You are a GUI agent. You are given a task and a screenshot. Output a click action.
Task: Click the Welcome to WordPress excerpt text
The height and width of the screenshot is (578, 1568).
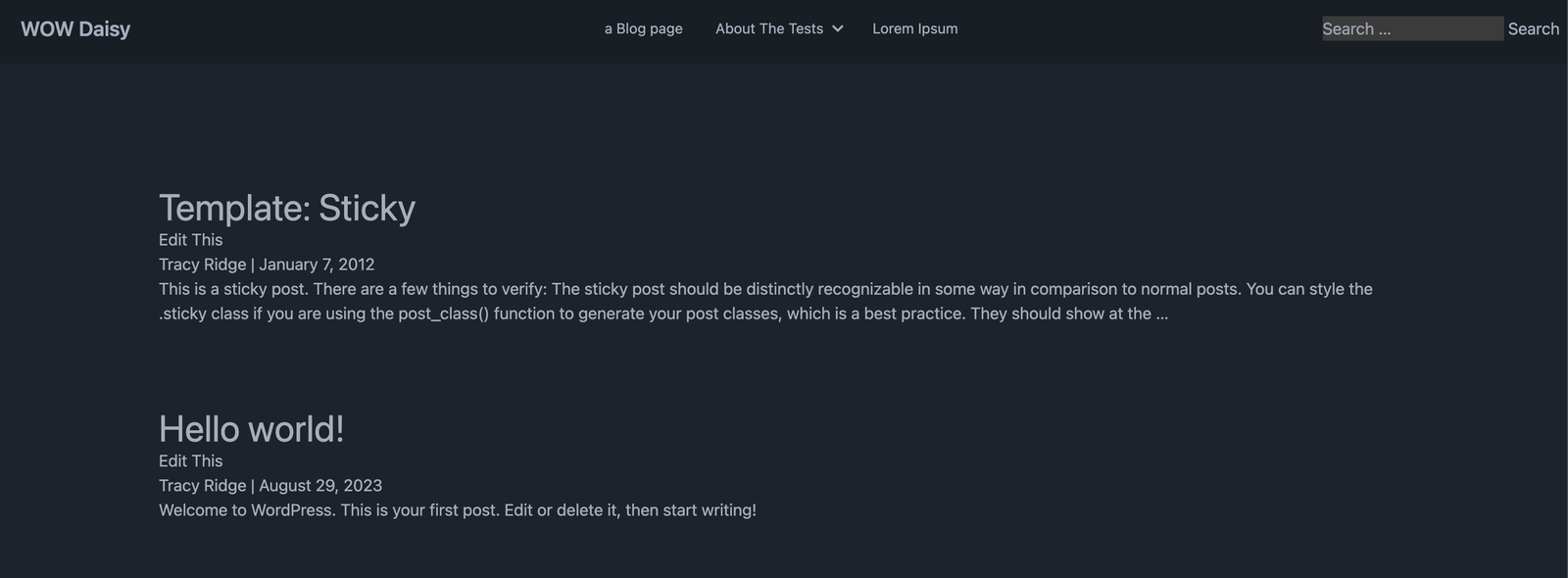[457, 510]
